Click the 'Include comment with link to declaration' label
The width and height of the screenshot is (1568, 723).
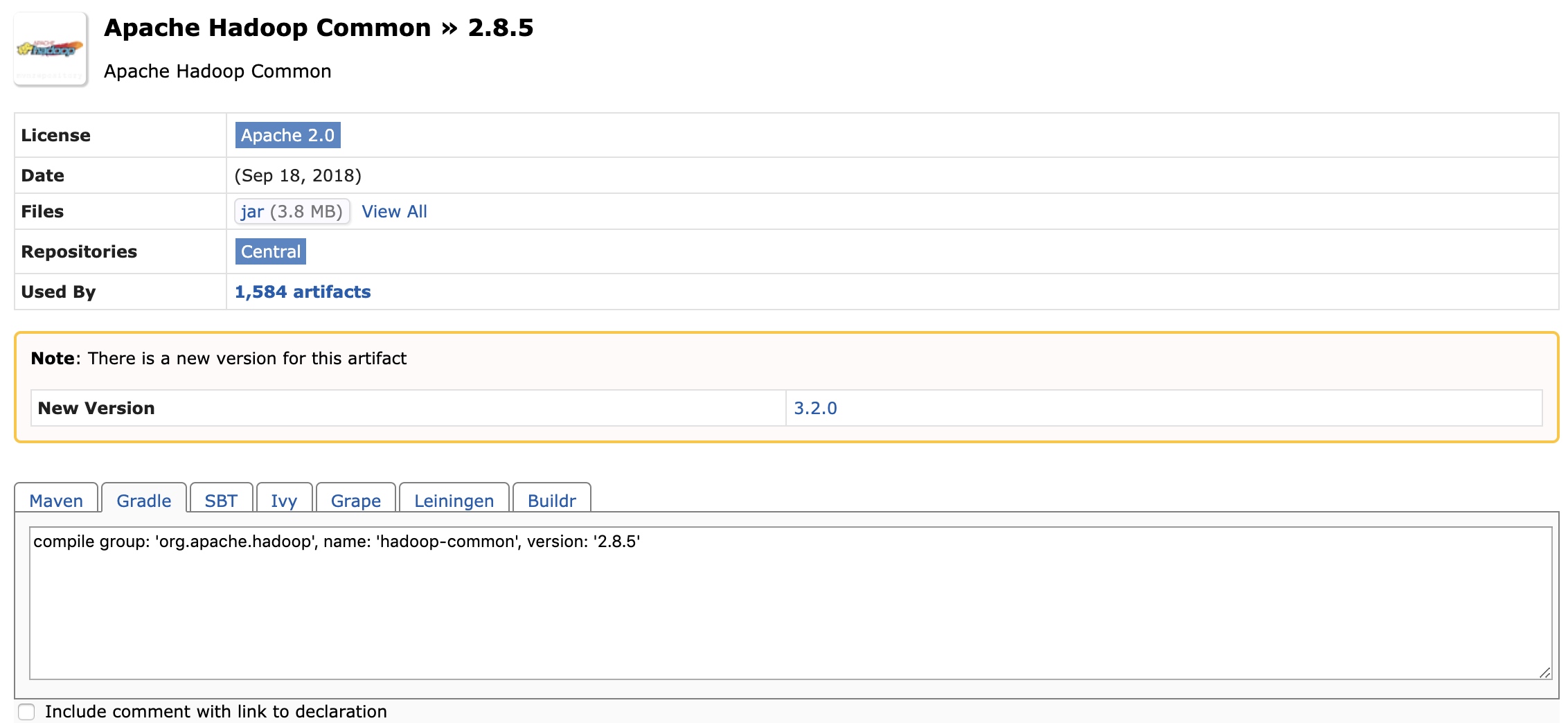tap(215, 711)
